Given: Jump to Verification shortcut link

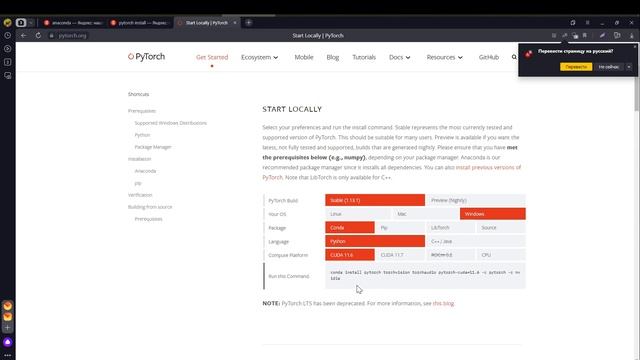Looking at the screenshot, I should pyautogui.click(x=140, y=195).
